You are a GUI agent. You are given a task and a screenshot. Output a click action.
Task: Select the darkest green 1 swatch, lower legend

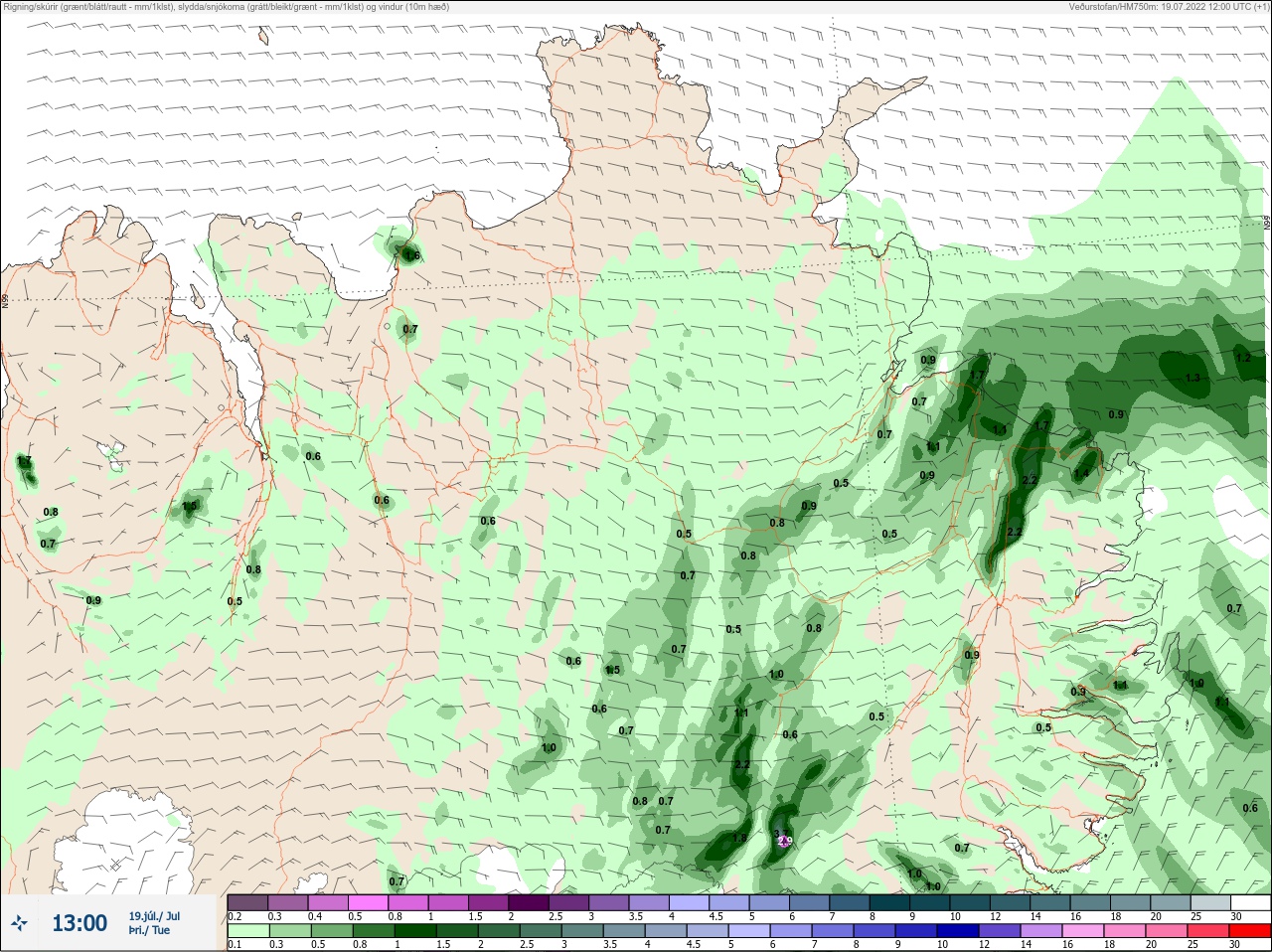[415, 931]
